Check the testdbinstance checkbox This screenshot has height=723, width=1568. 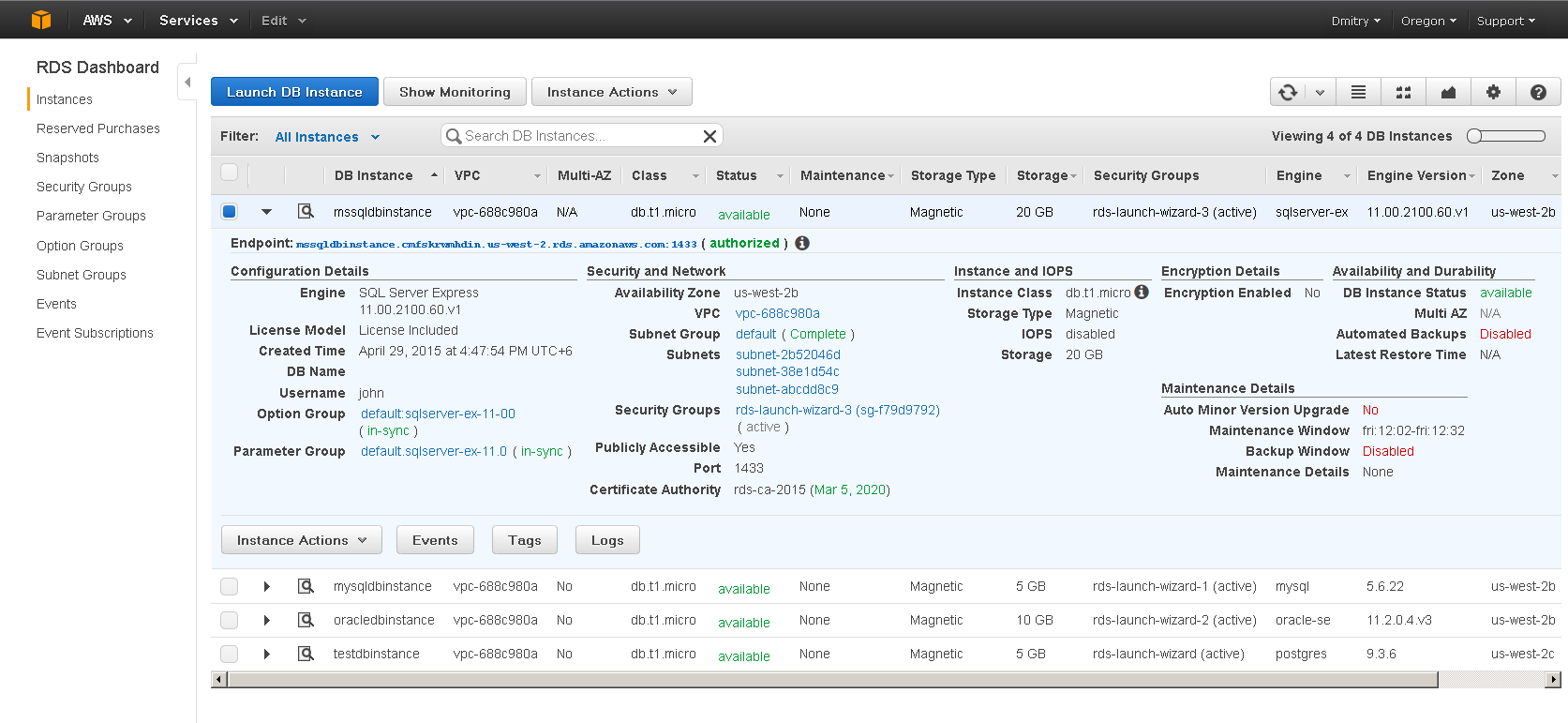click(229, 654)
